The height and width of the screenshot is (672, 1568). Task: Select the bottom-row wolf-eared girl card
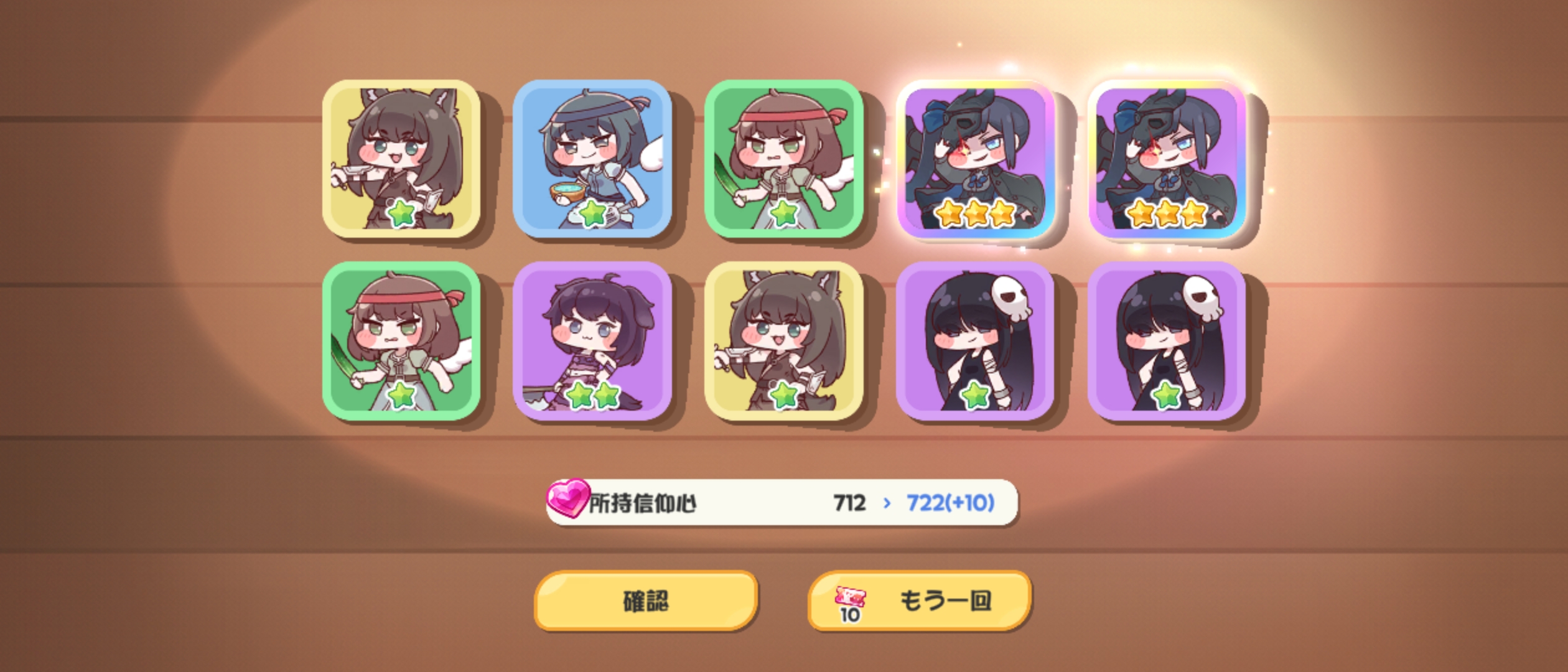[x=783, y=340]
